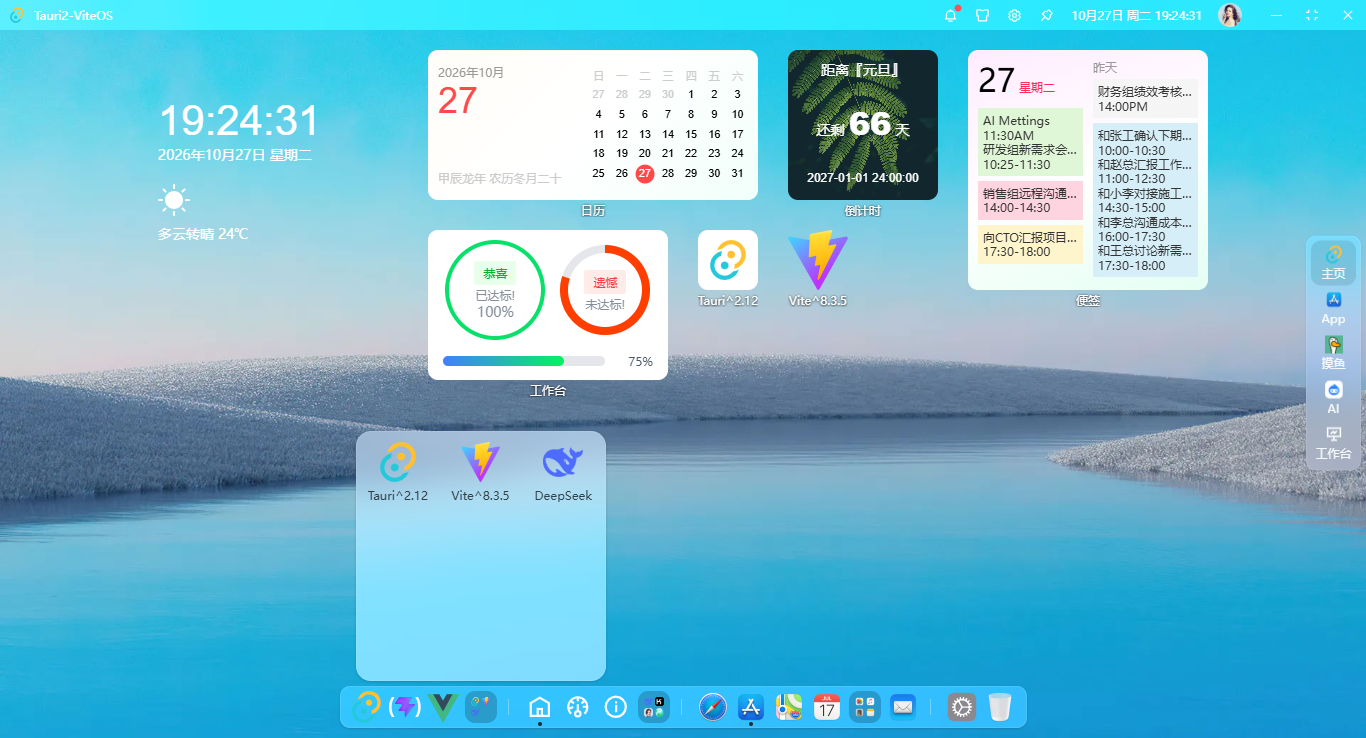
Task: Open DeepSeek in the folder panel
Action: point(563,472)
